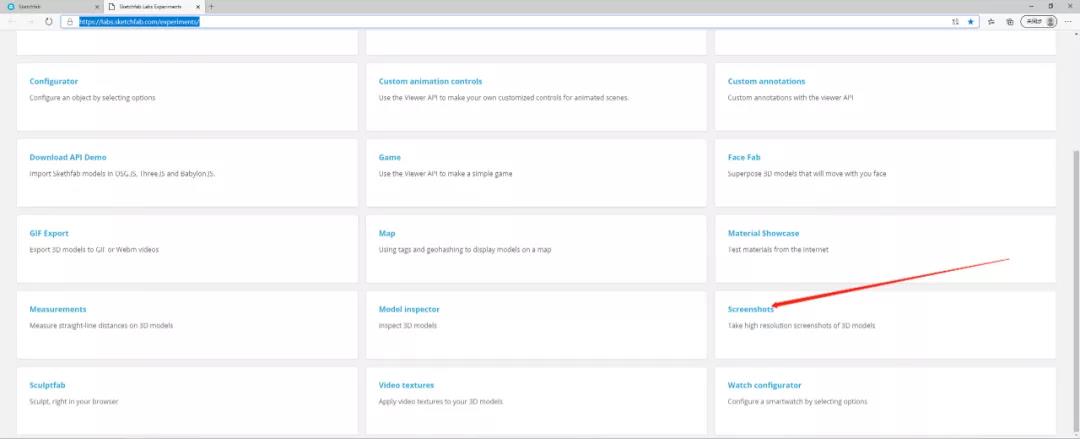The height and width of the screenshot is (439, 1080).
Task: Open the GIF Export experiment
Action: (x=49, y=234)
